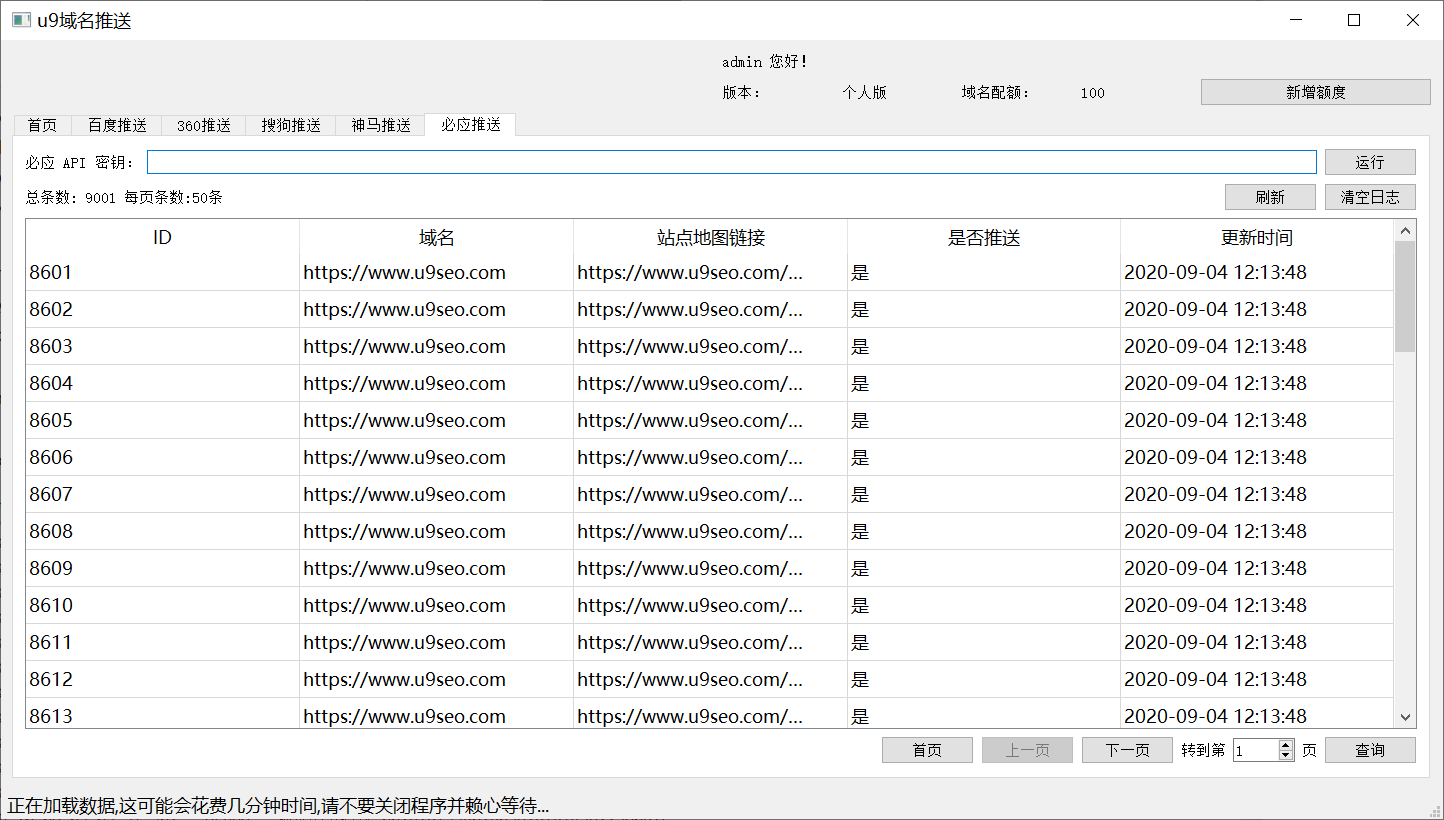Viewport: 1444px width, 820px height.
Task: Select the ID cell 8612
Action: (x=162, y=679)
